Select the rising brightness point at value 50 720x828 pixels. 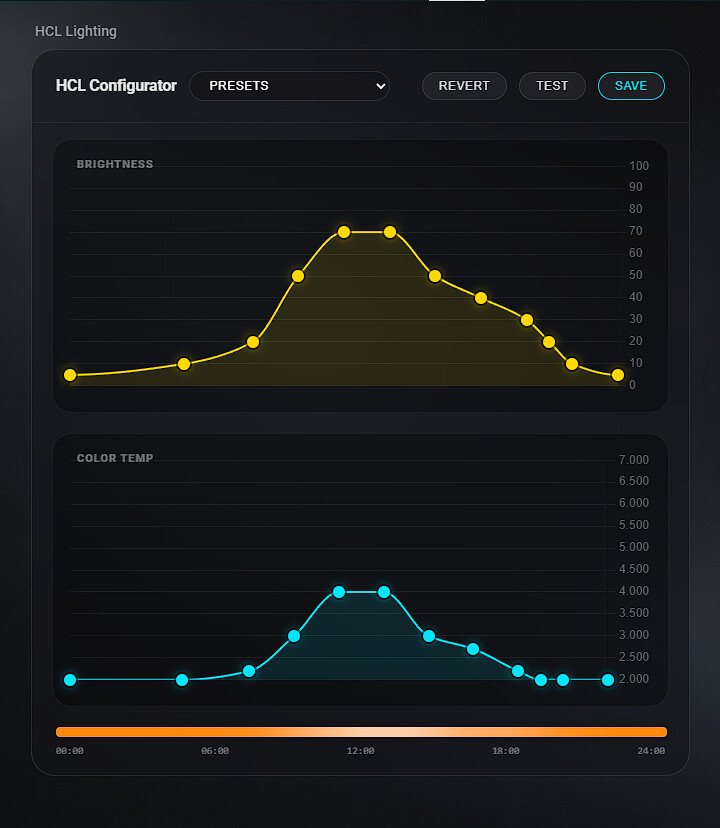point(298,276)
